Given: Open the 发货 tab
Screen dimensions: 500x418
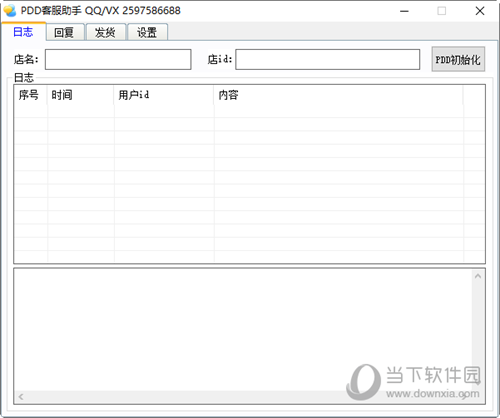Looking at the screenshot, I should (106, 32).
